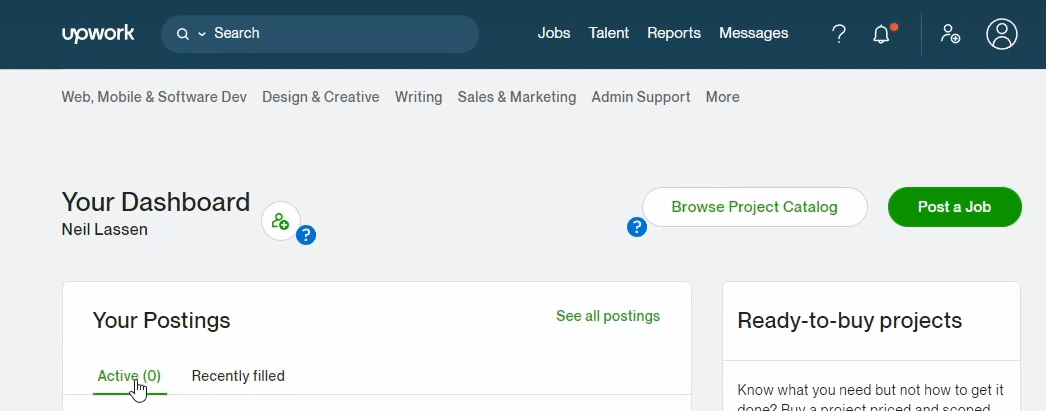
Task: Expand the More categories menu
Action: click(722, 97)
